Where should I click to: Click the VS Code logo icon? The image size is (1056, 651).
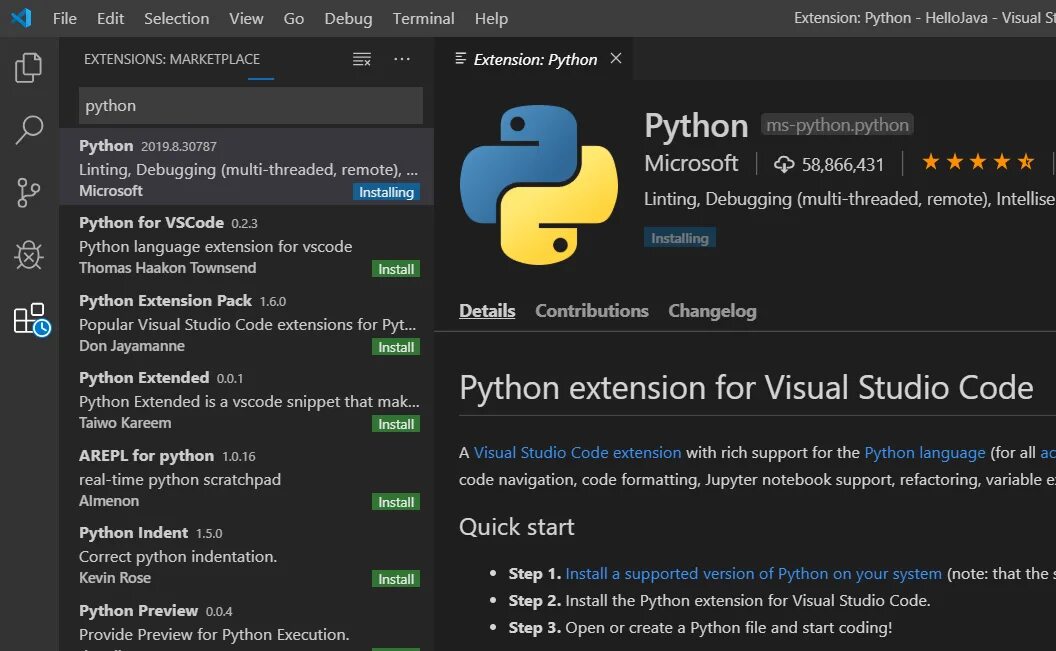21,18
